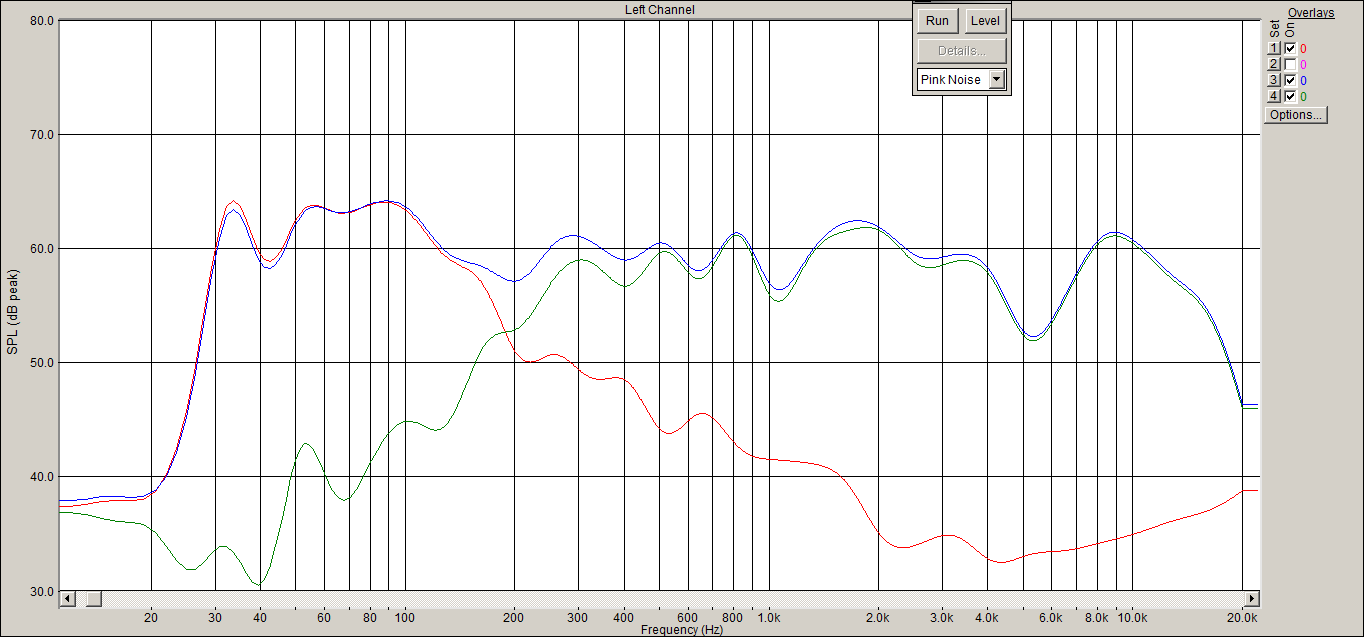Screen dimensions: 1364x637
Task: Click the Left Channel title
Action: click(x=659, y=10)
